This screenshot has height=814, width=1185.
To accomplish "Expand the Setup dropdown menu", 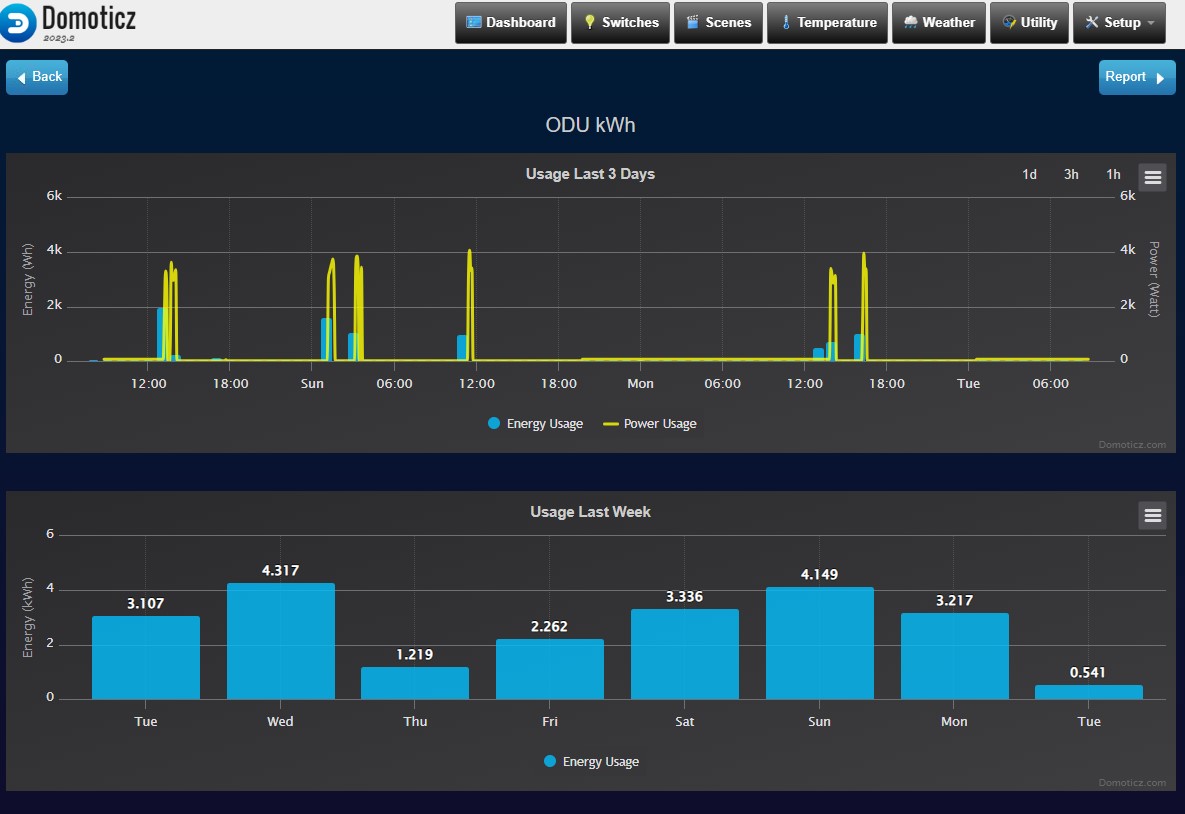I will (x=1119, y=23).
